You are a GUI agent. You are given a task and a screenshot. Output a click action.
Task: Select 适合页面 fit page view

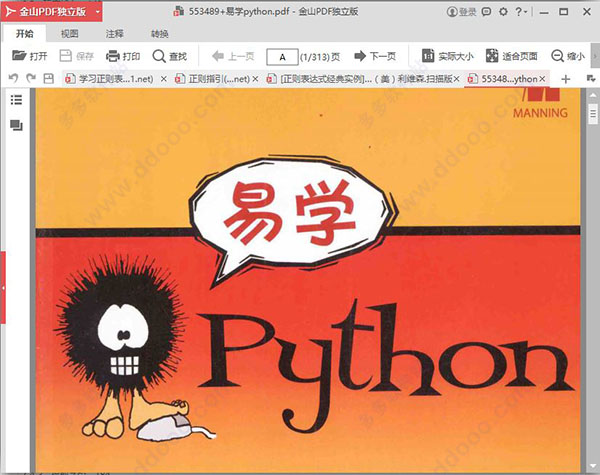512,56
